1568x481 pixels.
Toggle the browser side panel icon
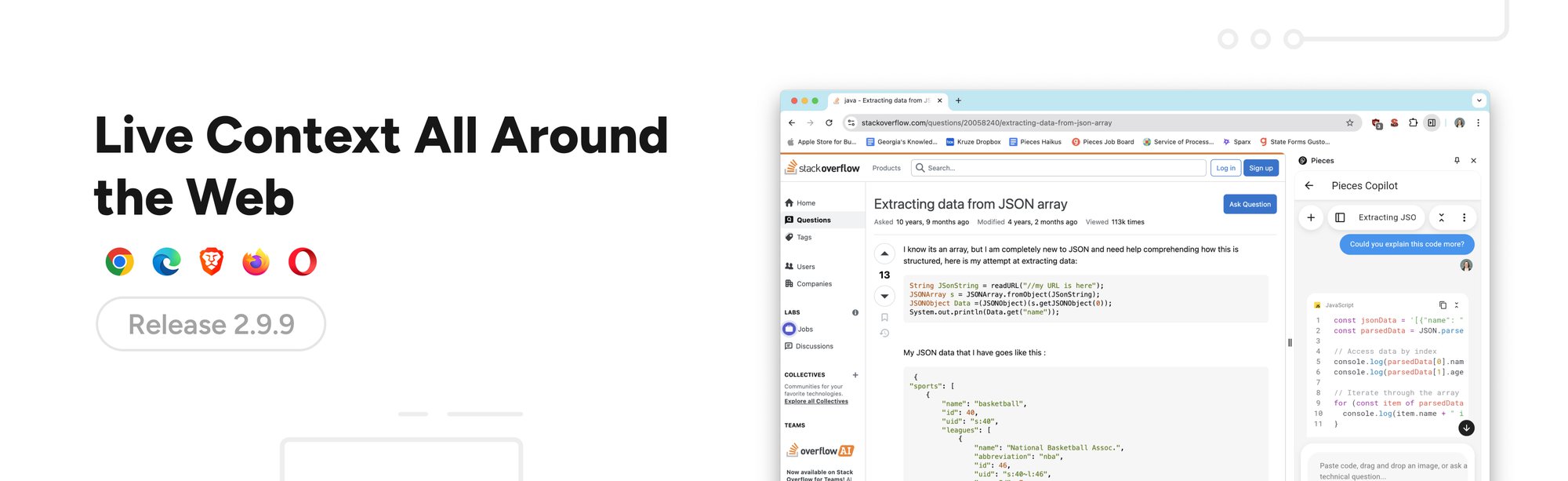(x=1432, y=122)
